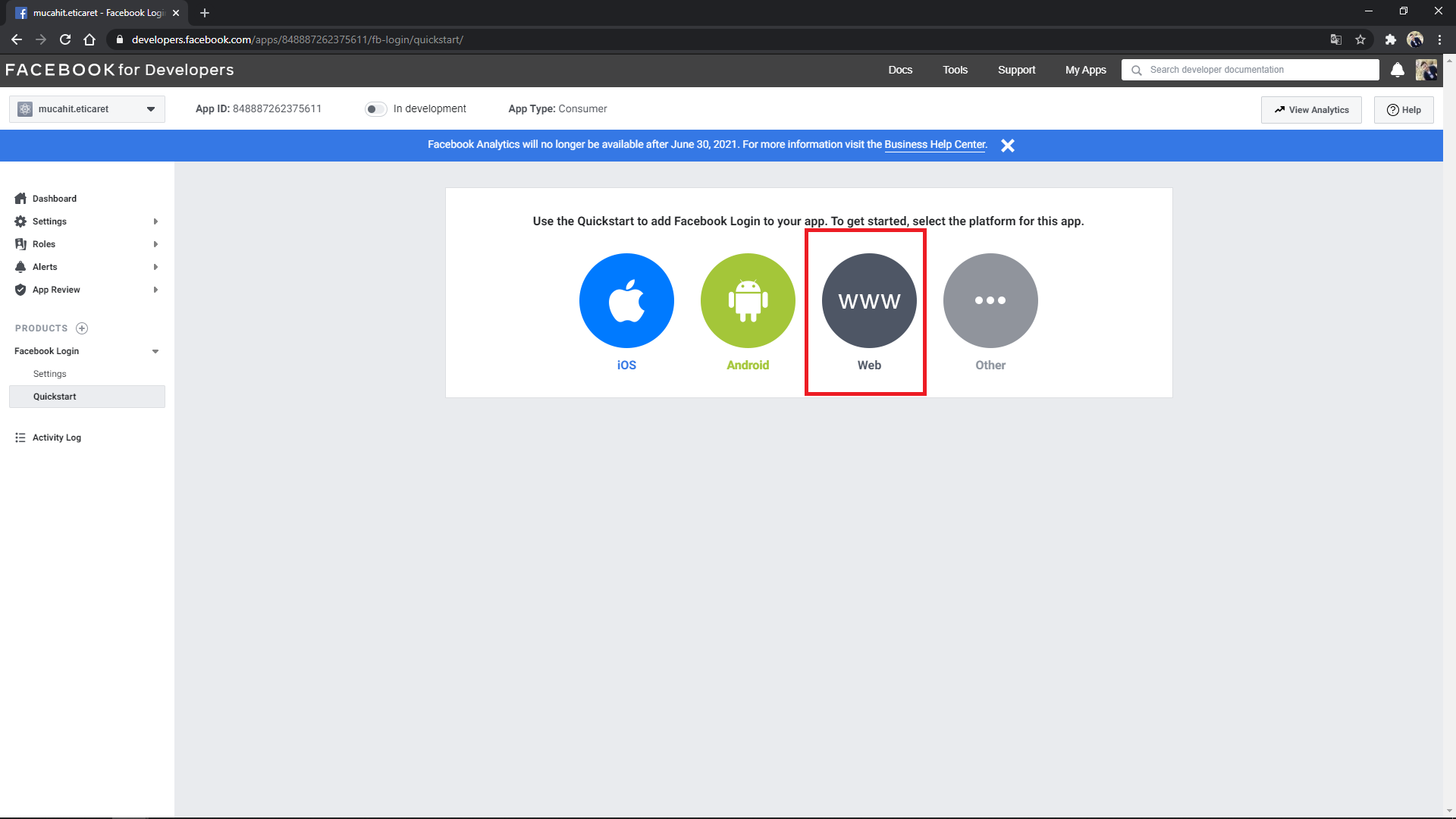
Task: Click the Roles badge icon
Action: 20,244
